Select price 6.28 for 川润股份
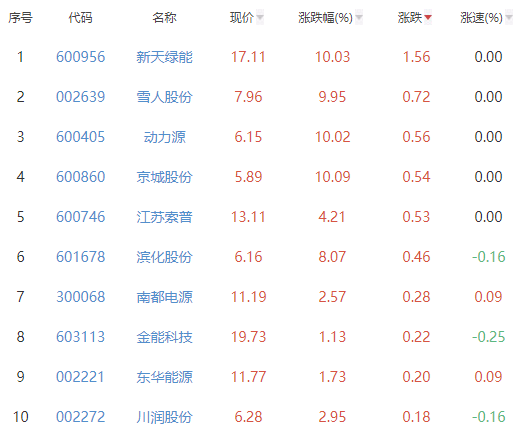530x437 pixels. pos(248,417)
